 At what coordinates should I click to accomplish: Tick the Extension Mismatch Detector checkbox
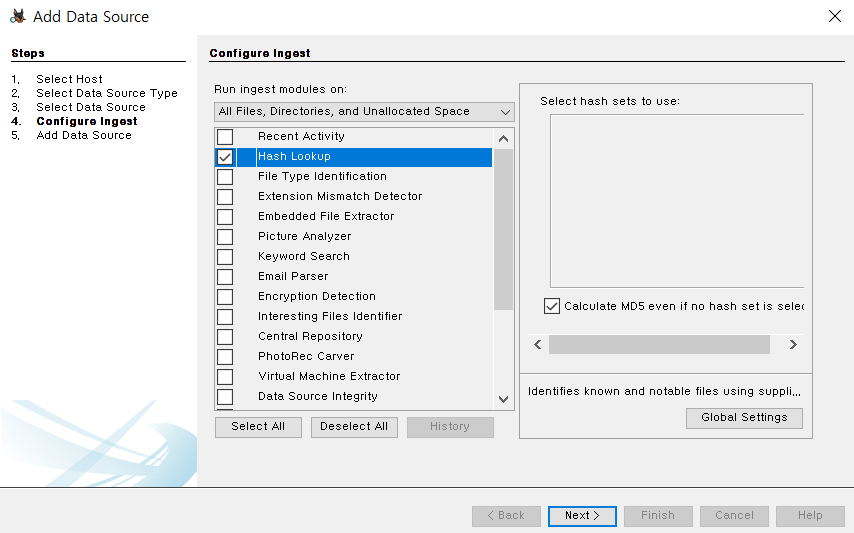coord(225,197)
